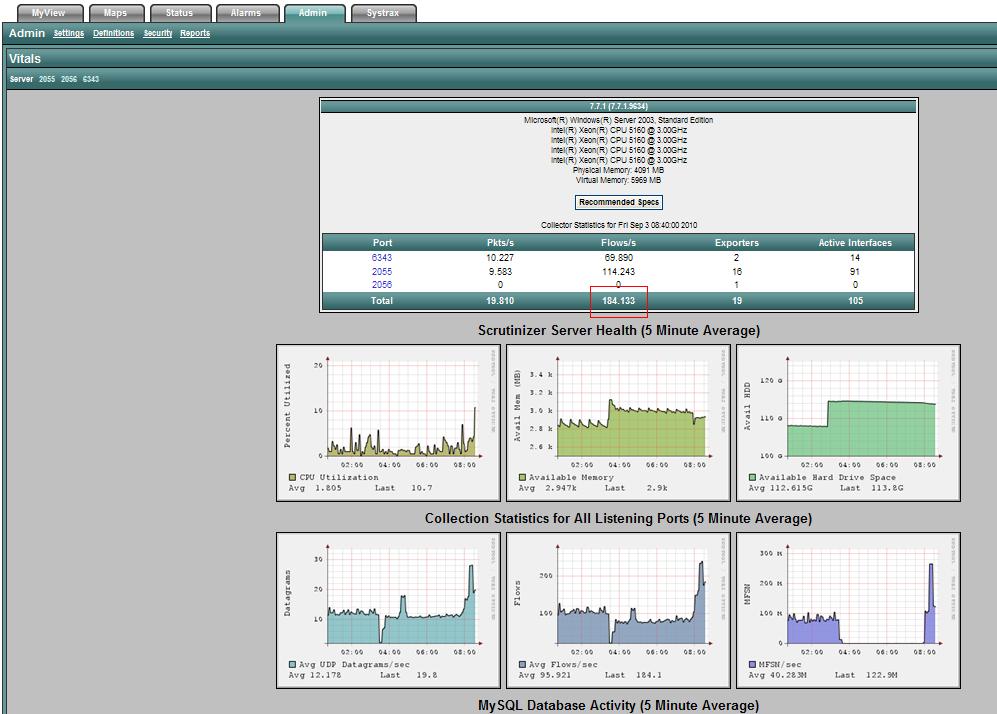997x714 pixels.
Task: Select Active Interfaces value 14 for port 6343
Action: pos(855,257)
